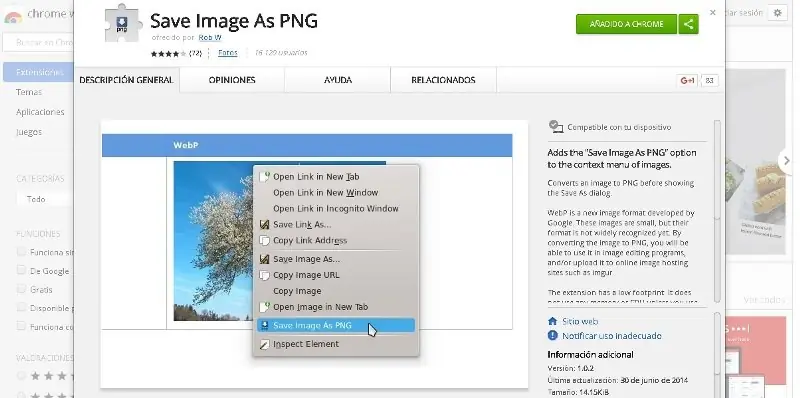Switch to the Opiniones tab
The image size is (800, 398).
[x=232, y=80]
